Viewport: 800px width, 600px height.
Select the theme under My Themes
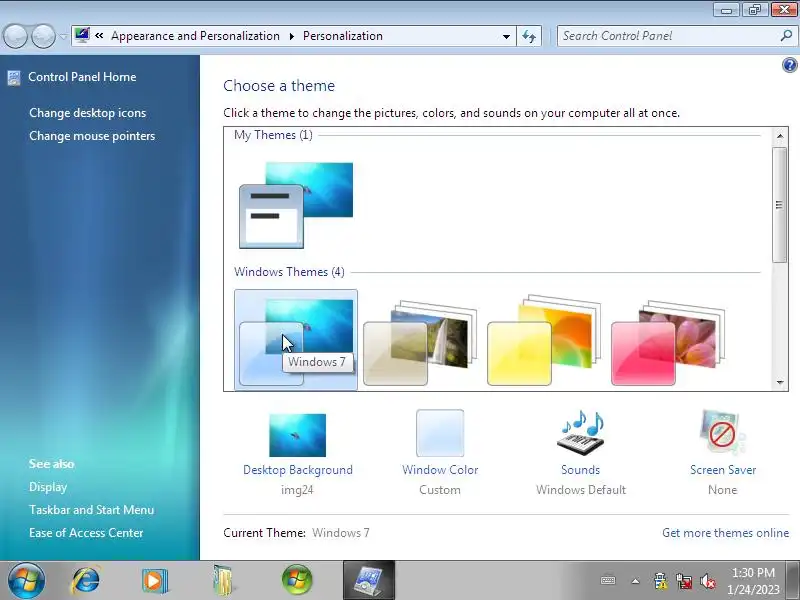pyautogui.click(x=296, y=205)
